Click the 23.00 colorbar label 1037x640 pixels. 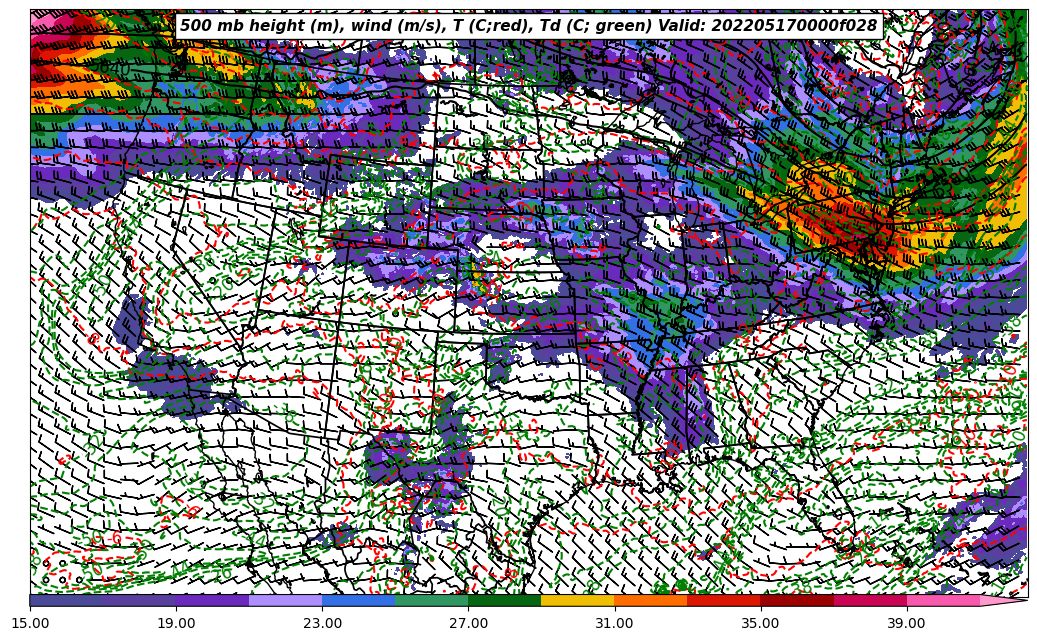[322, 623]
